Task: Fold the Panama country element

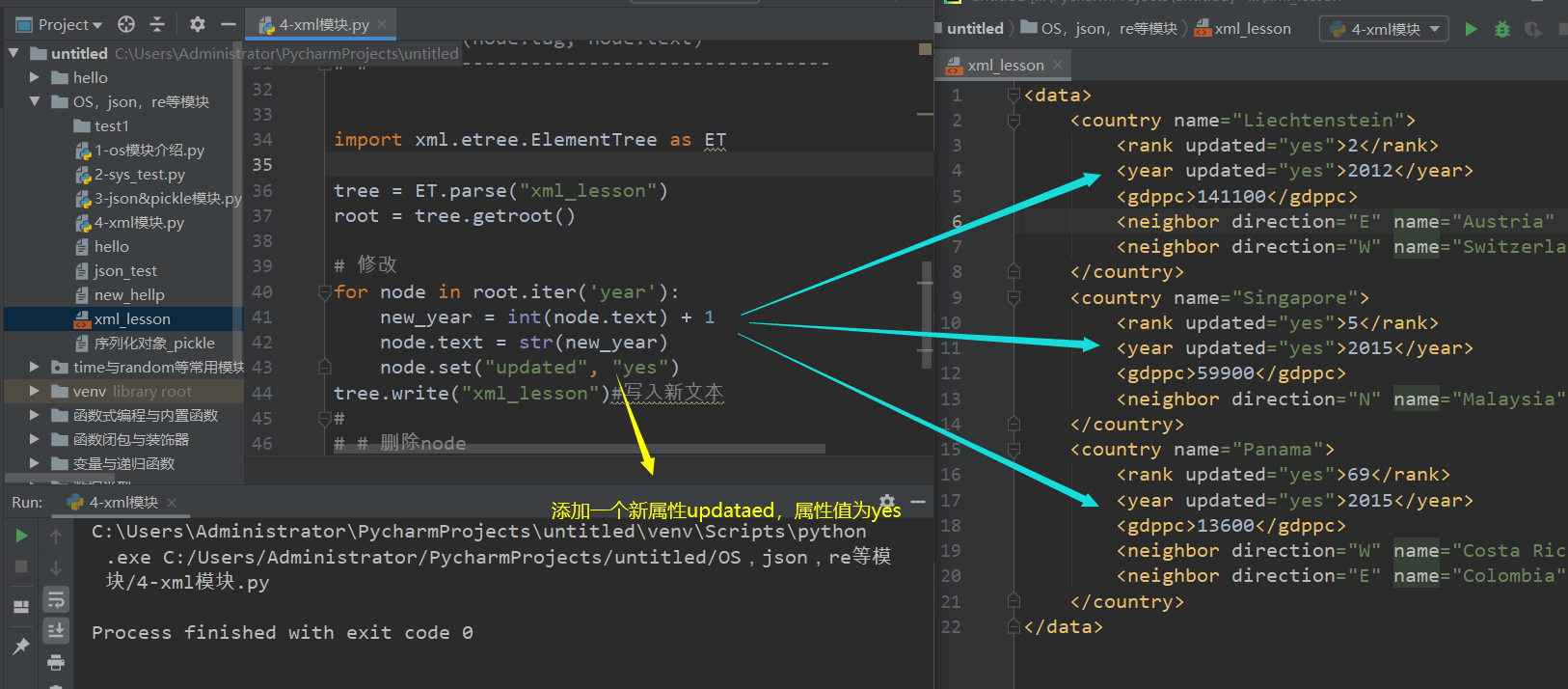Action: coord(1014,450)
